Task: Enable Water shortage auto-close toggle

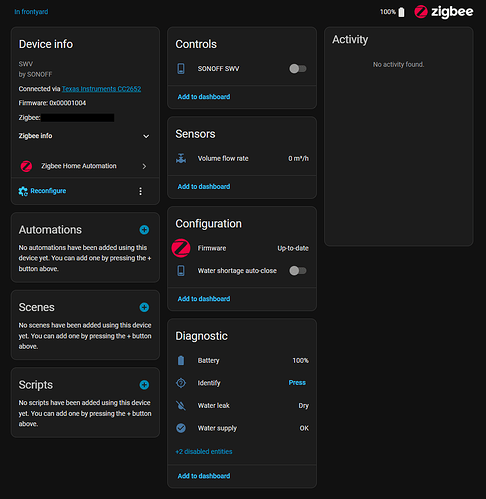Action: [x=298, y=271]
